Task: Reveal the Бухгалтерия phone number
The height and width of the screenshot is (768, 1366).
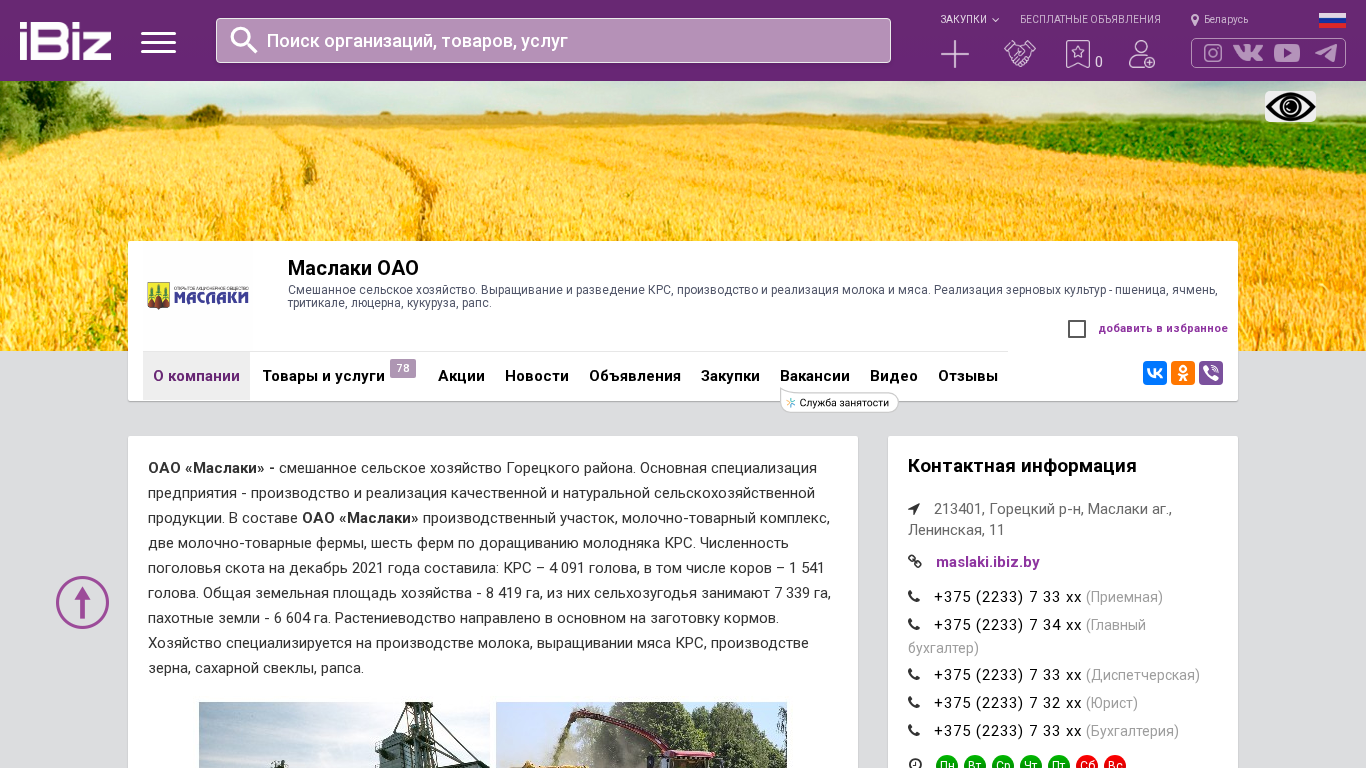Action: tap(1008, 731)
